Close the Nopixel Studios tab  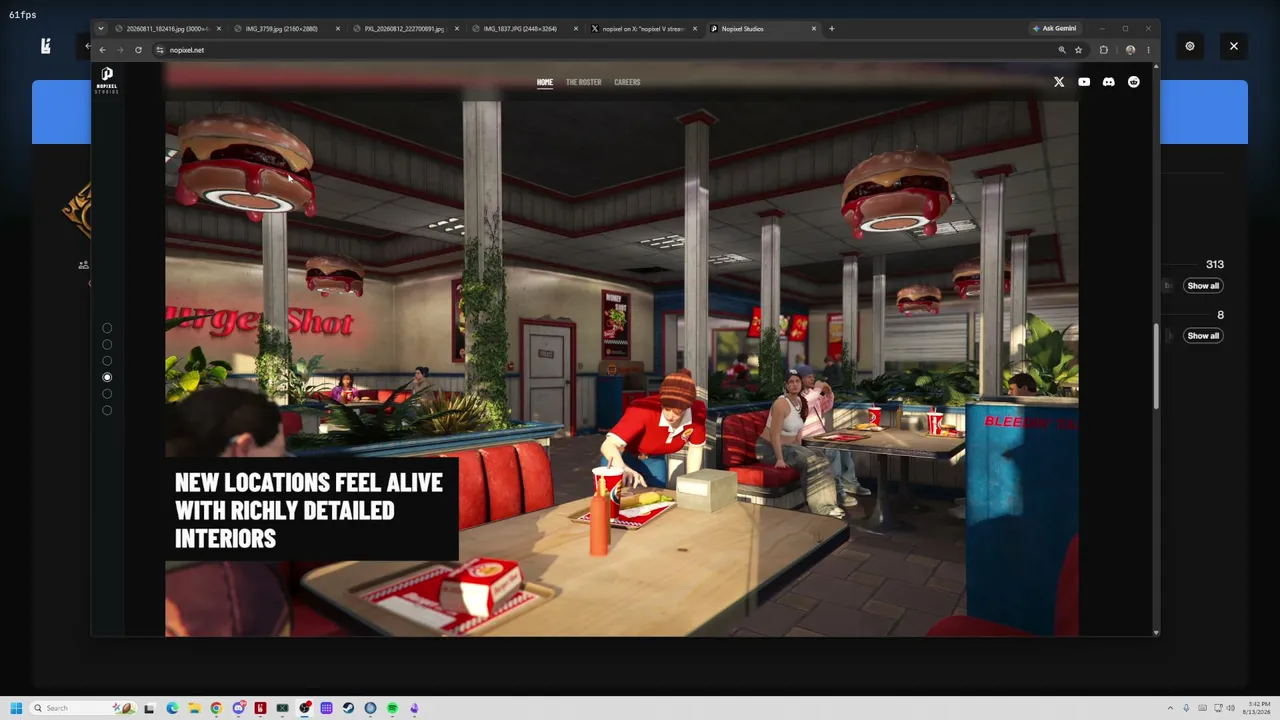point(814,29)
